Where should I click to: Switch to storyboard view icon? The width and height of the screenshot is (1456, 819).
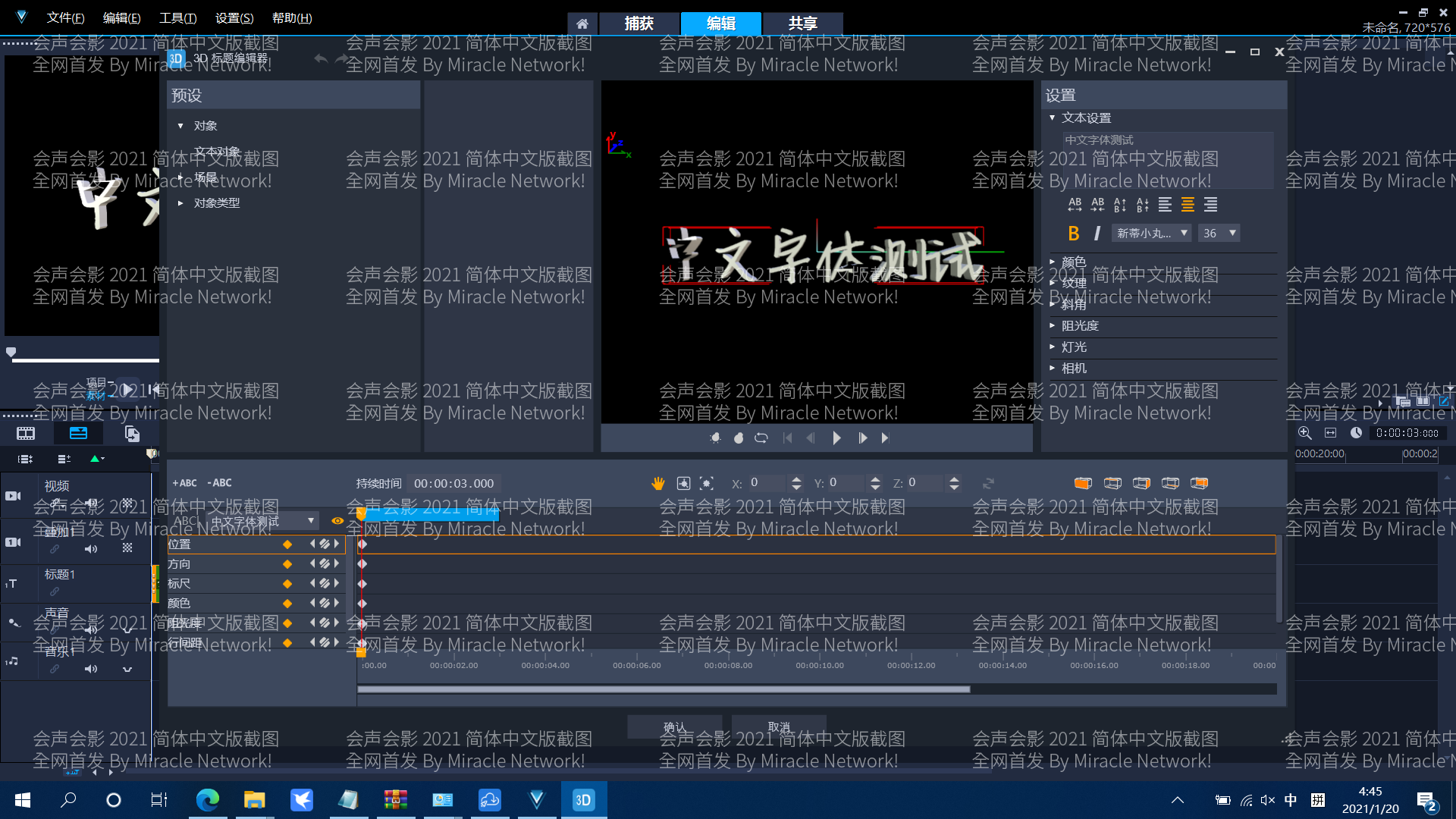[26, 434]
